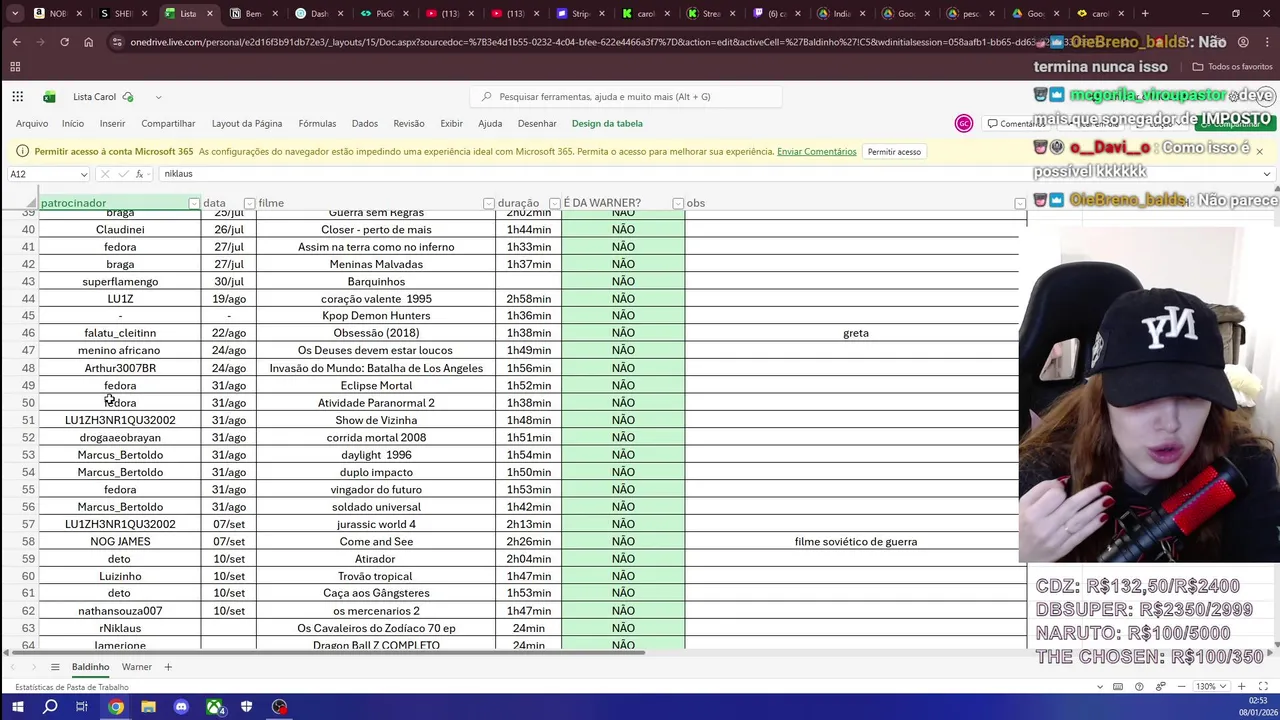This screenshot has width=1280, height=720.
Task: Click the Lista Carol file name
Action: [x=95, y=97]
